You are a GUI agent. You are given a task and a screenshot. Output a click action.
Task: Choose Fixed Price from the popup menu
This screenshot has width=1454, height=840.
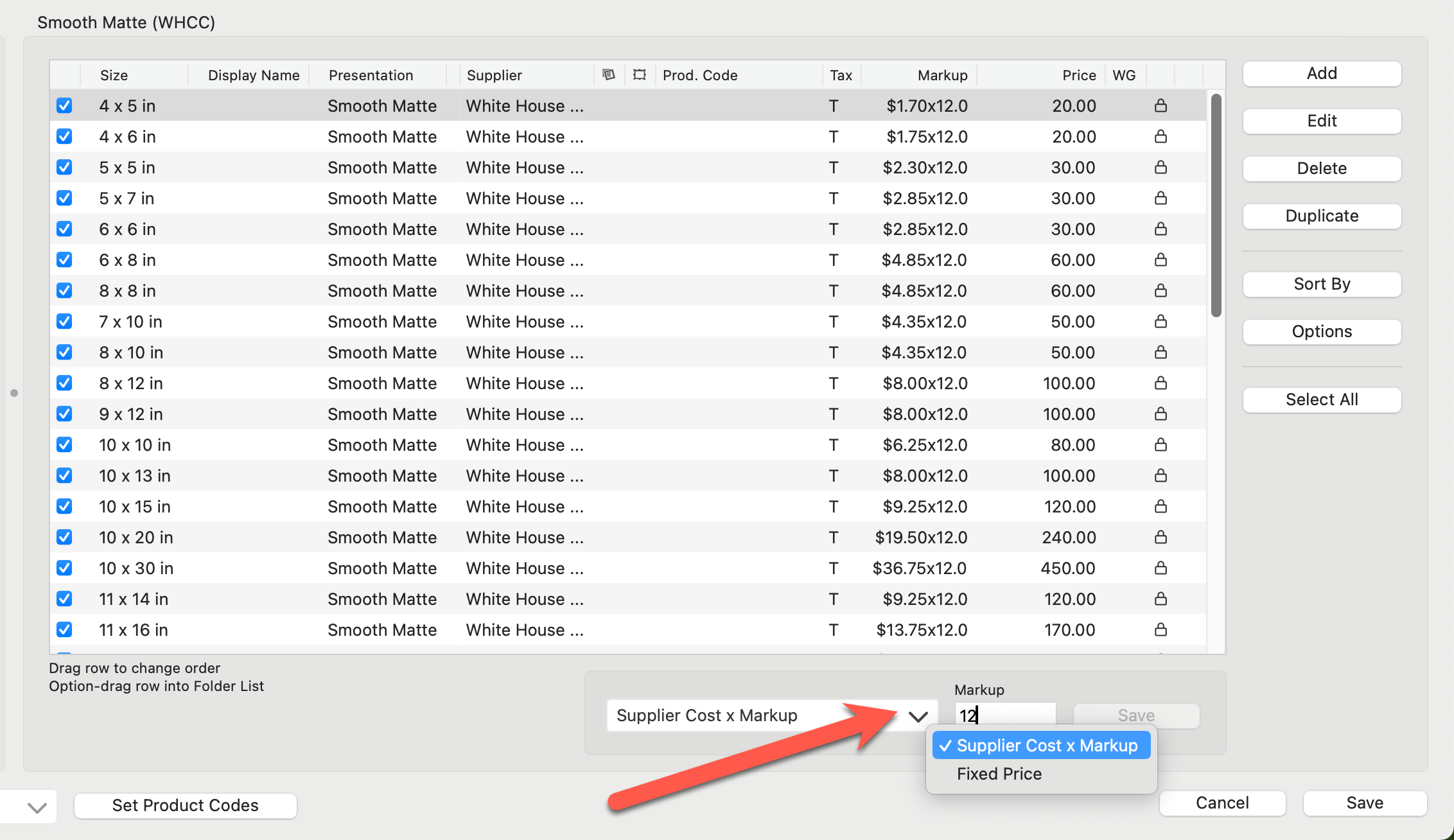[x=999, y=774]
